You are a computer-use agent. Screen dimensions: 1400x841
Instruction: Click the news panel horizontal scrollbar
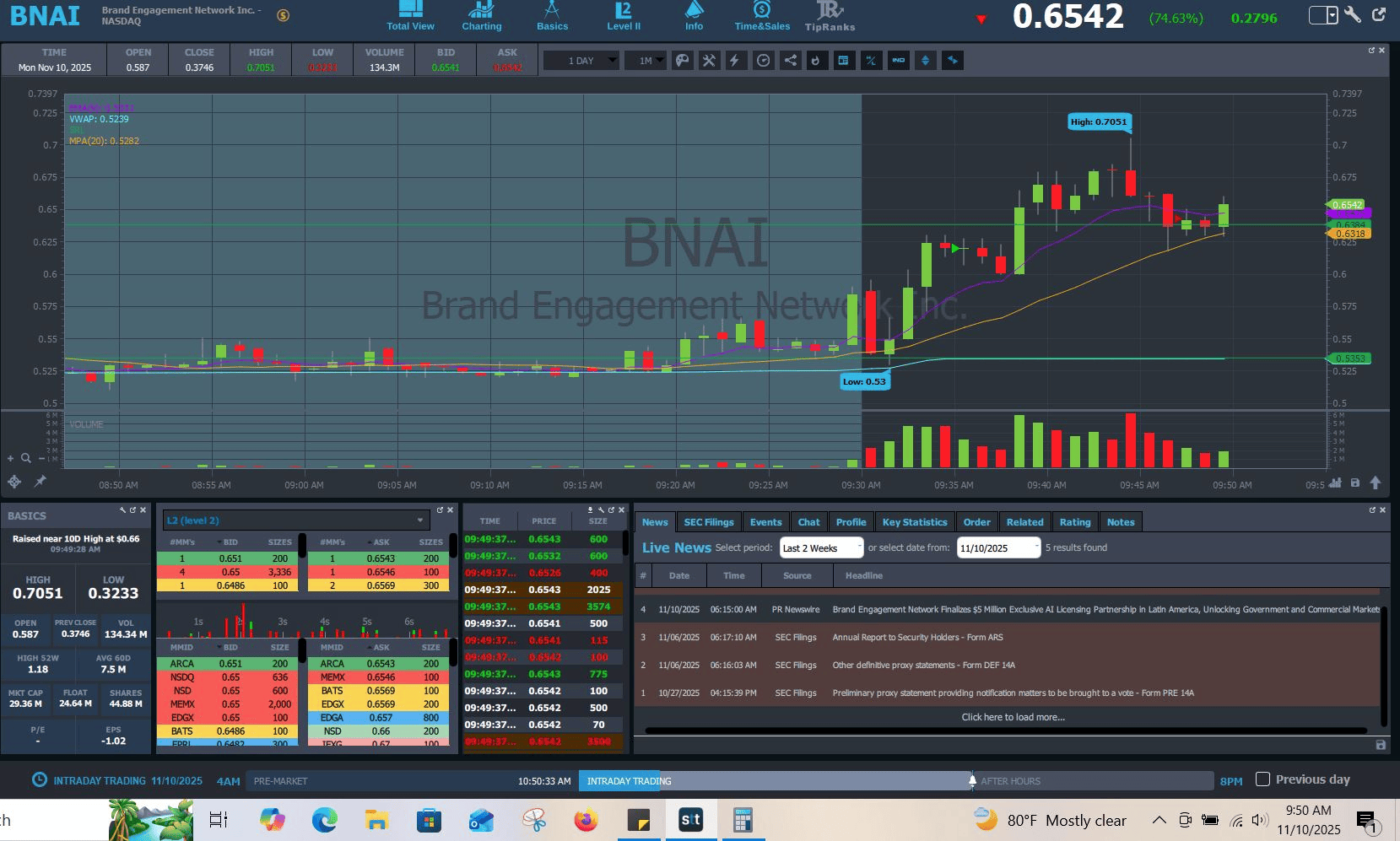click(1006, 730)
